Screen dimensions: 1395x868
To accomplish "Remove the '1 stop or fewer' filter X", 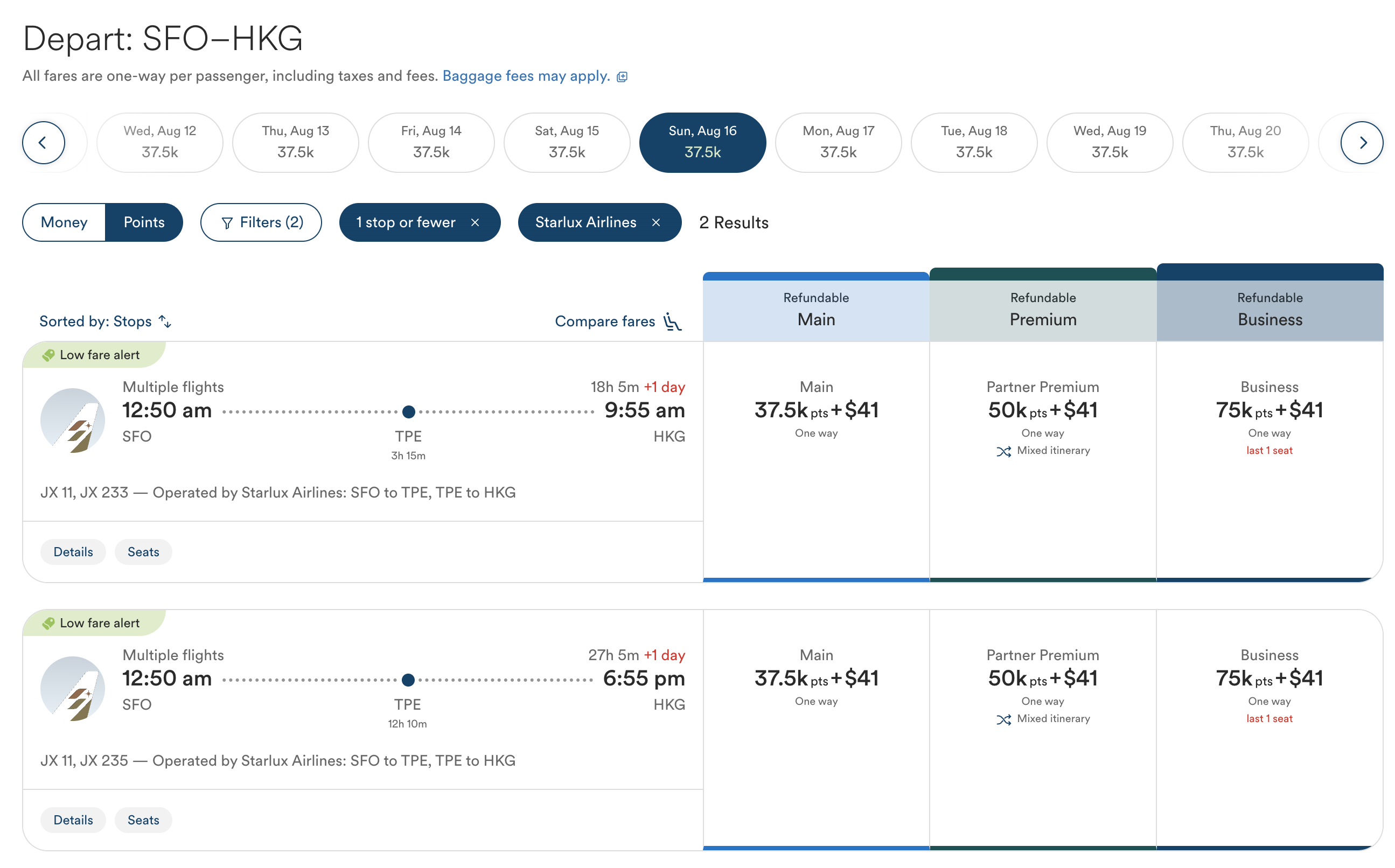I will 475,223.
